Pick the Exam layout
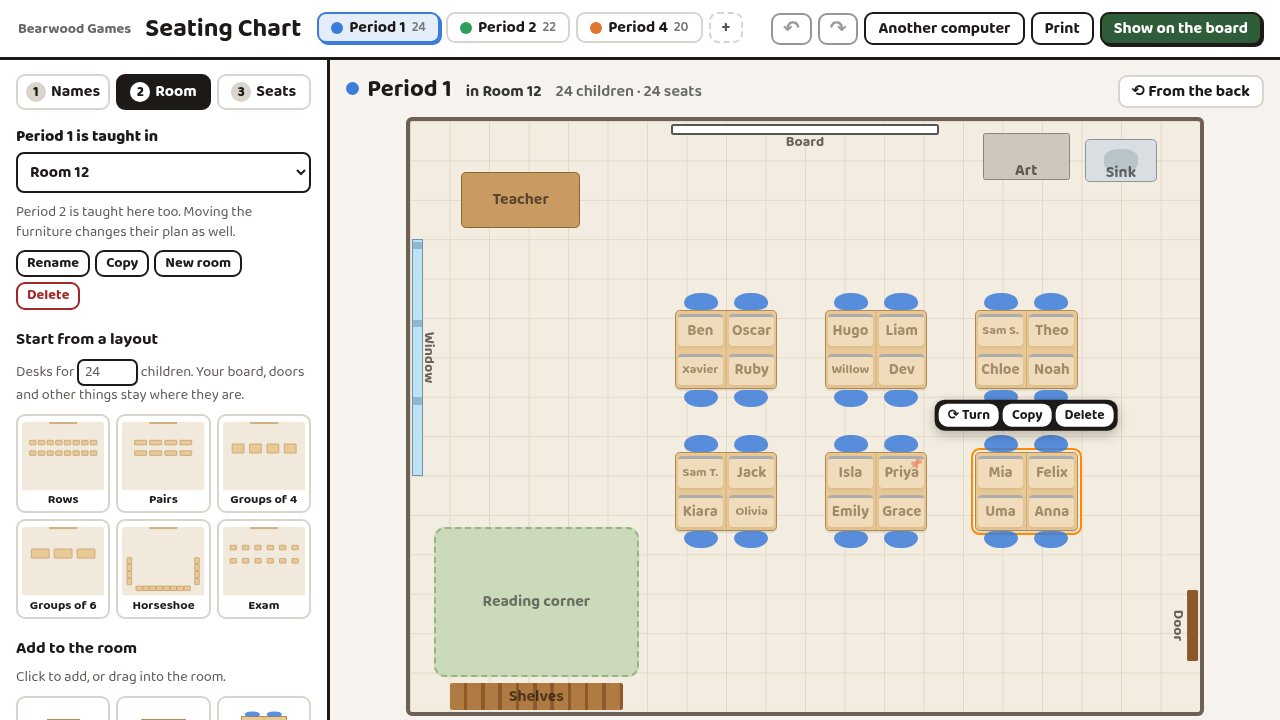1280x720 pixels. point(264,569)
